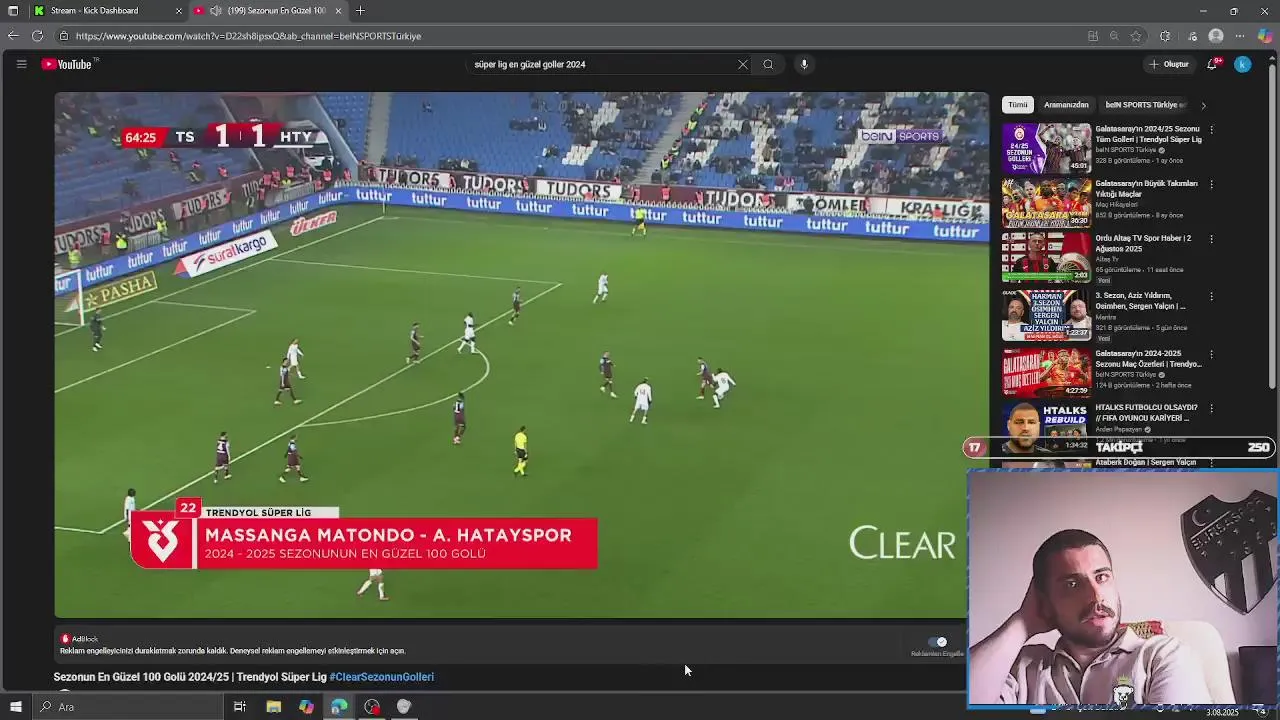
Task: Run search with the magnifier button
Action: tap(768, 64)
